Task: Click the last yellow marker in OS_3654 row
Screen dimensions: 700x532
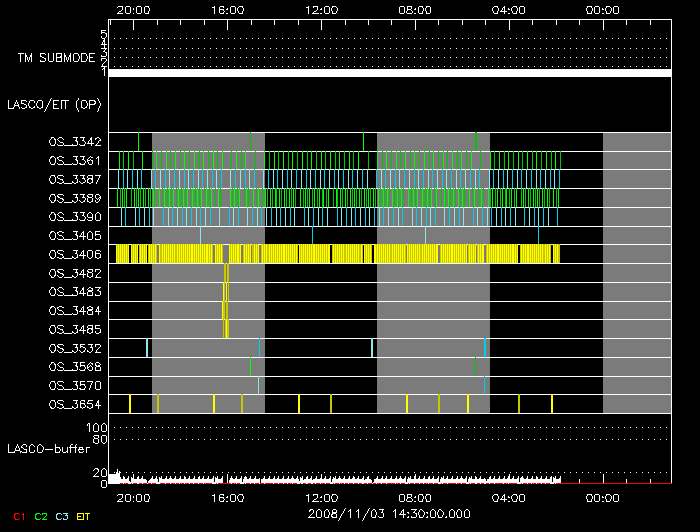Action: [x=552, y=404]
